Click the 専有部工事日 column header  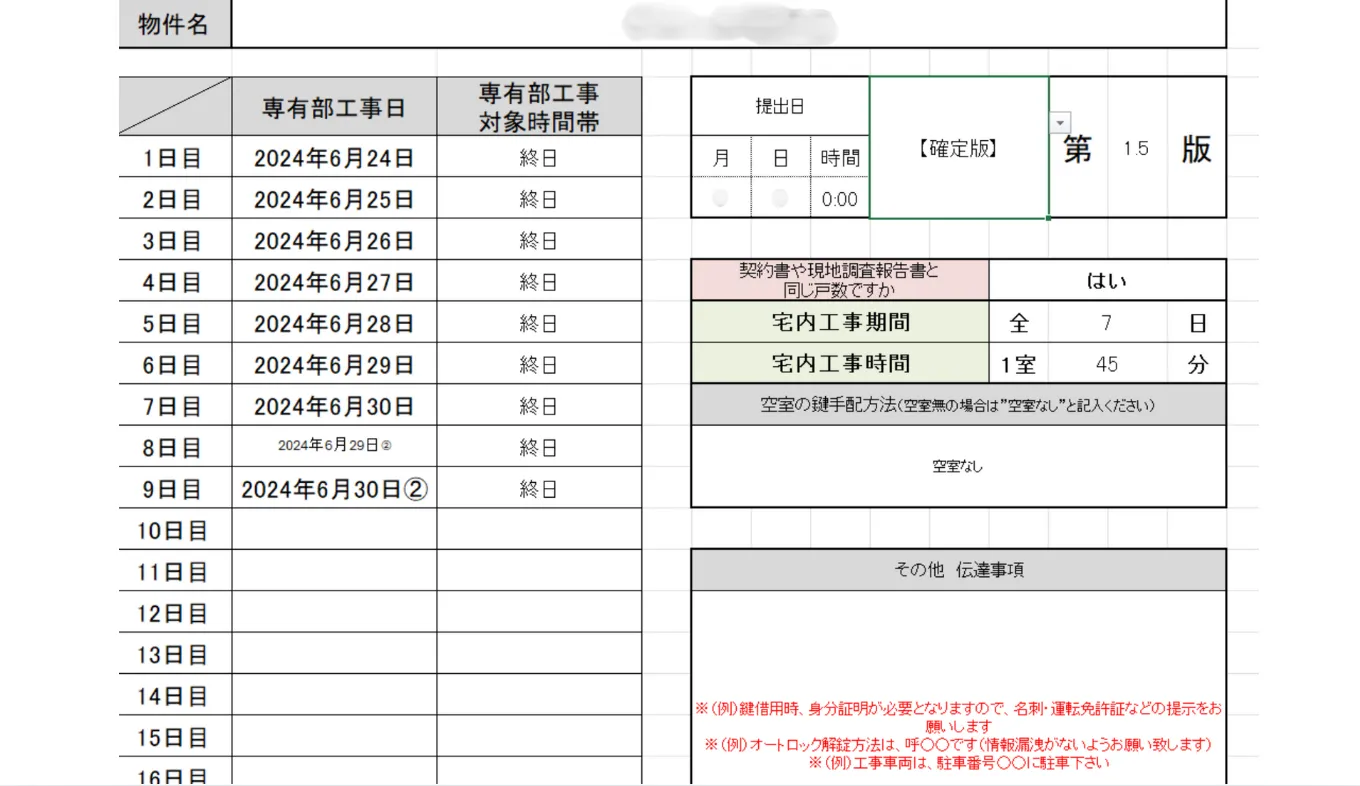coord(334,108)
